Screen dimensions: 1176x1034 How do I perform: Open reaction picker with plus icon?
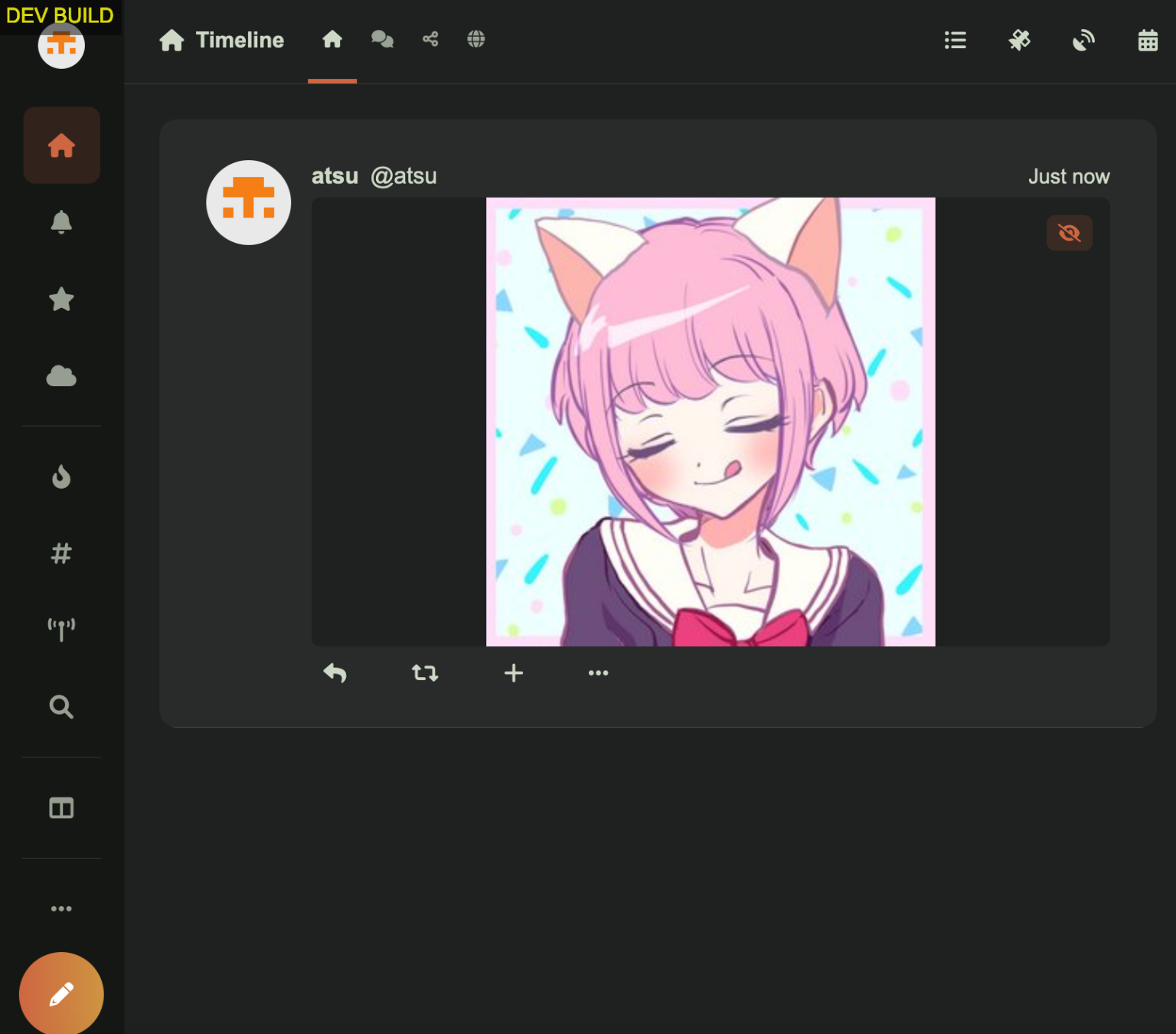coord(514,673)
